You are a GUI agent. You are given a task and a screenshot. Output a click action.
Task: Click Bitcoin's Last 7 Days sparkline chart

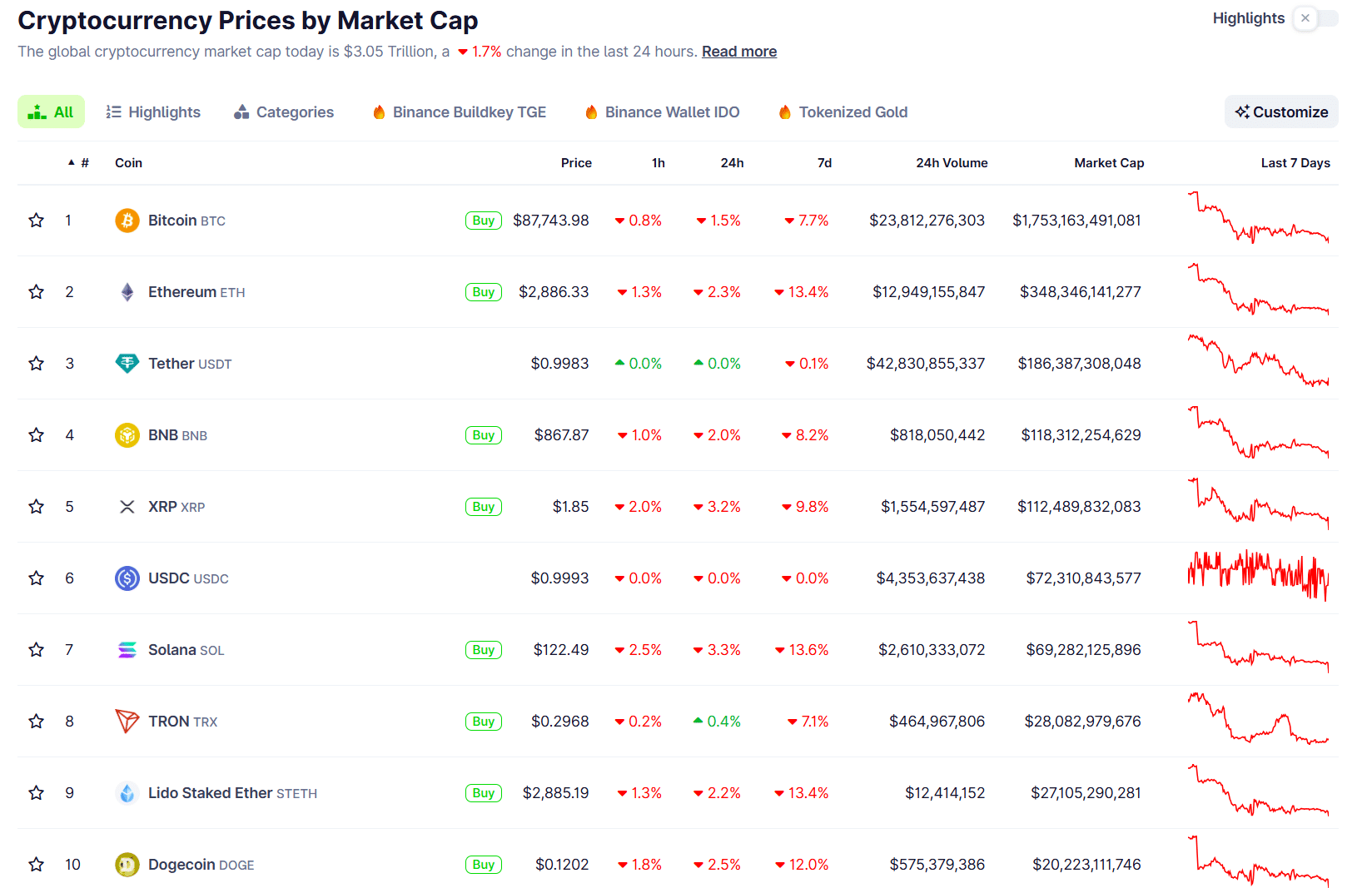[1258, 220]
